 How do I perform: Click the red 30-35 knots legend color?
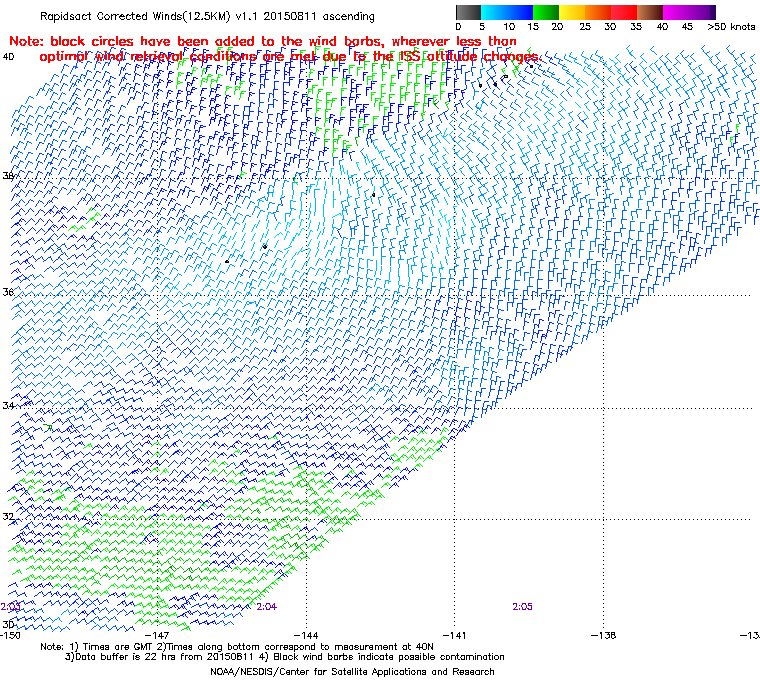tap(623, 12)
